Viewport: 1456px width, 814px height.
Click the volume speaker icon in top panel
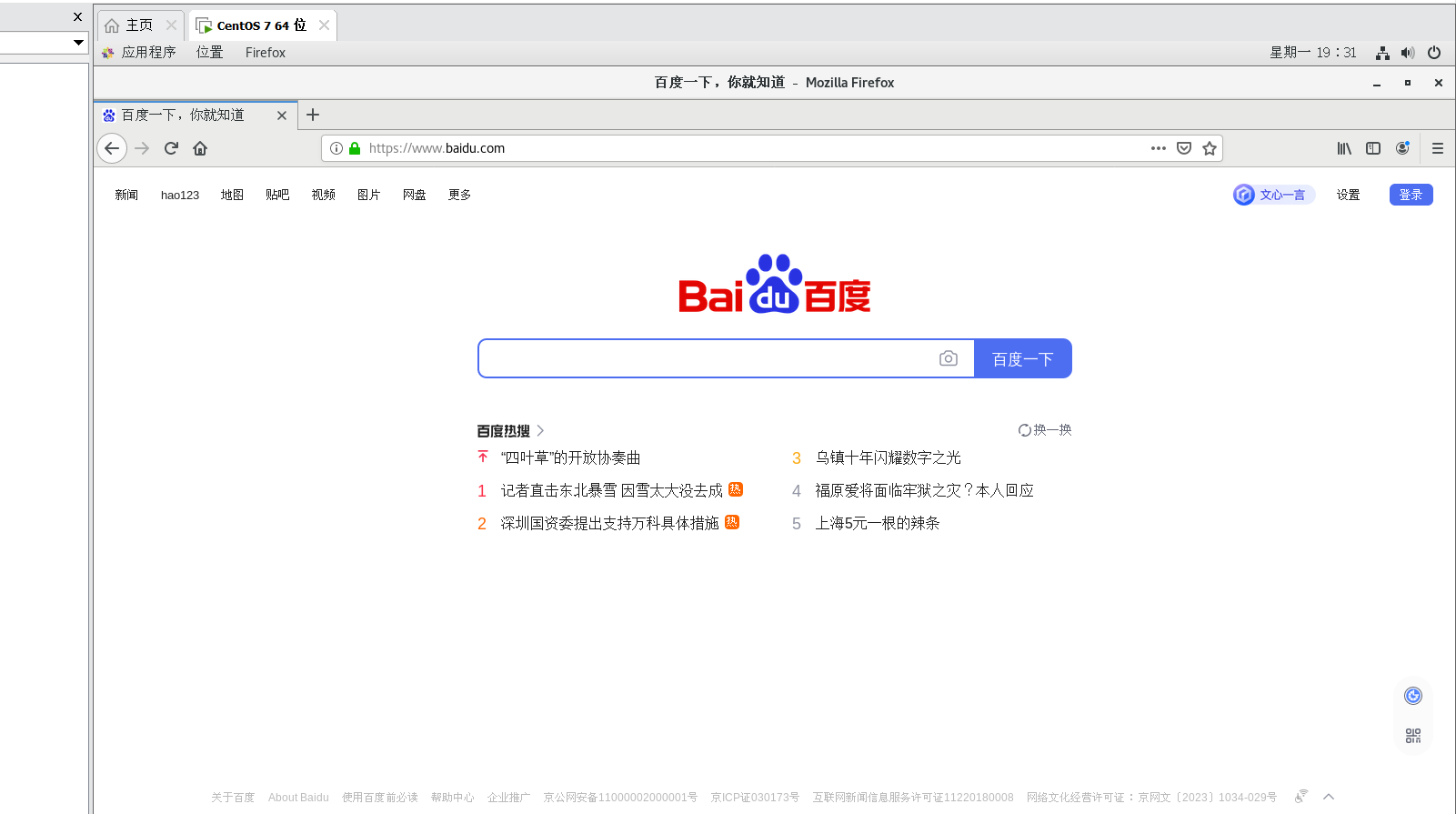(1408, 53)
